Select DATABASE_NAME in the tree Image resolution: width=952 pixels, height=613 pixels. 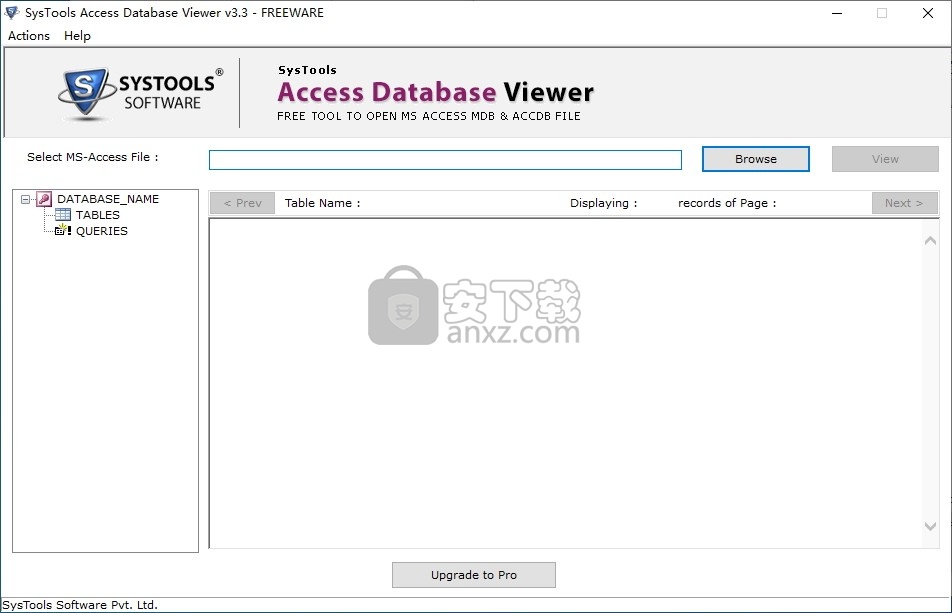[108, 199]
